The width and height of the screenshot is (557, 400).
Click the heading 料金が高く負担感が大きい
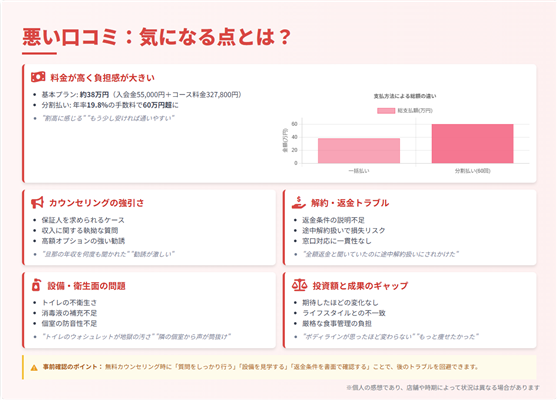coord(102,78)
